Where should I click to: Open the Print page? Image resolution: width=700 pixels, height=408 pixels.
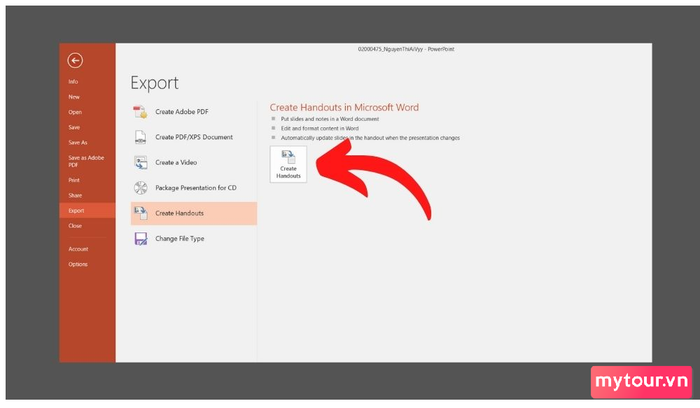click(74, 180)
